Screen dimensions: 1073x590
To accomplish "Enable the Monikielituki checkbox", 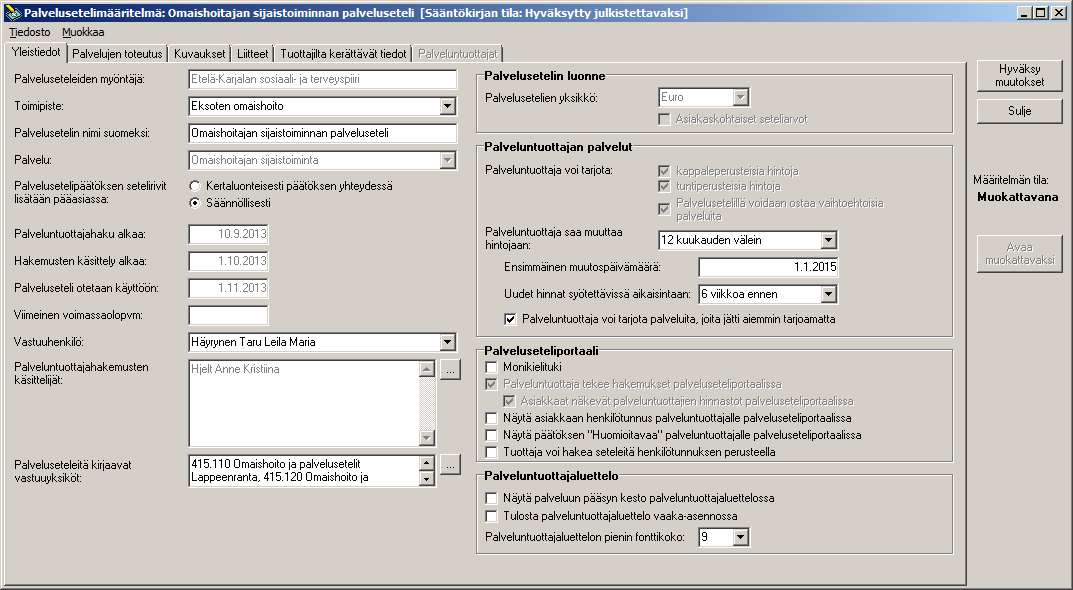I will click(x=491, y=368).
